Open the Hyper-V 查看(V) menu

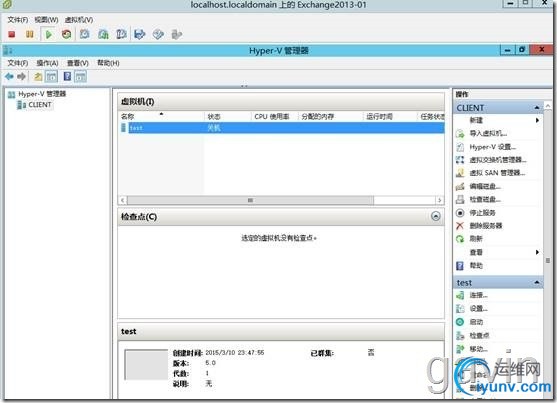[x=78, y=63]
